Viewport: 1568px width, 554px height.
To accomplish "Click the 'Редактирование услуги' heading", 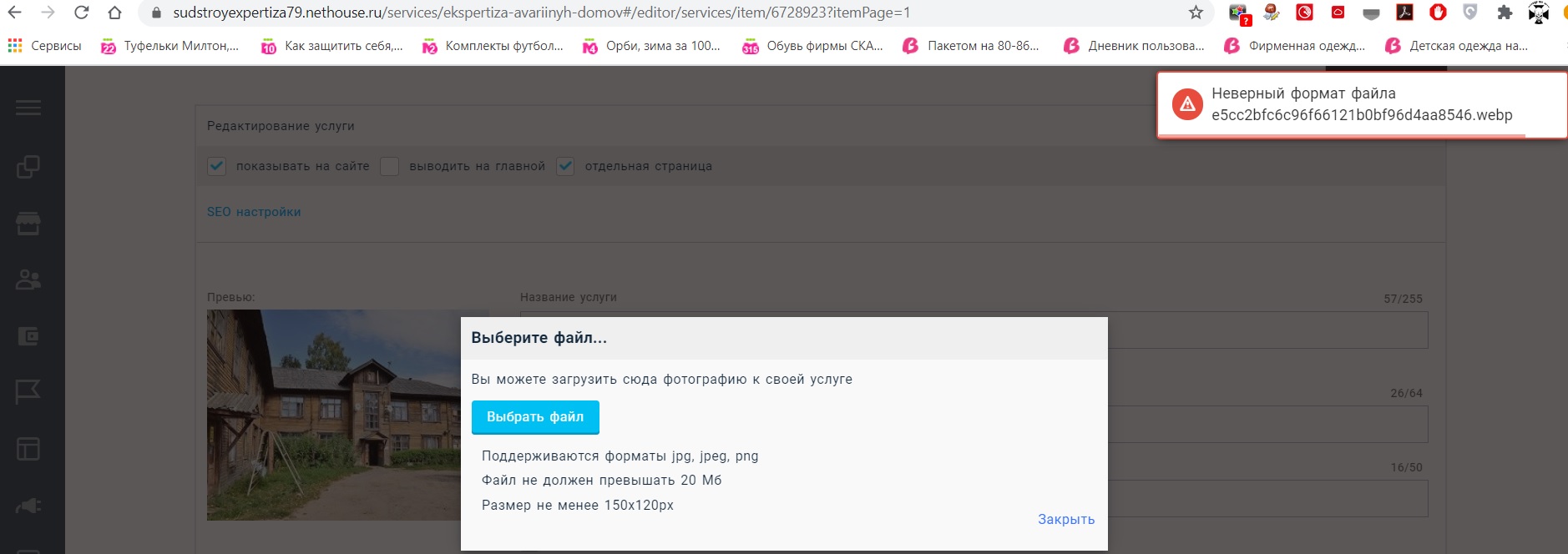I will pyautogui.click(x=281, y=126).
